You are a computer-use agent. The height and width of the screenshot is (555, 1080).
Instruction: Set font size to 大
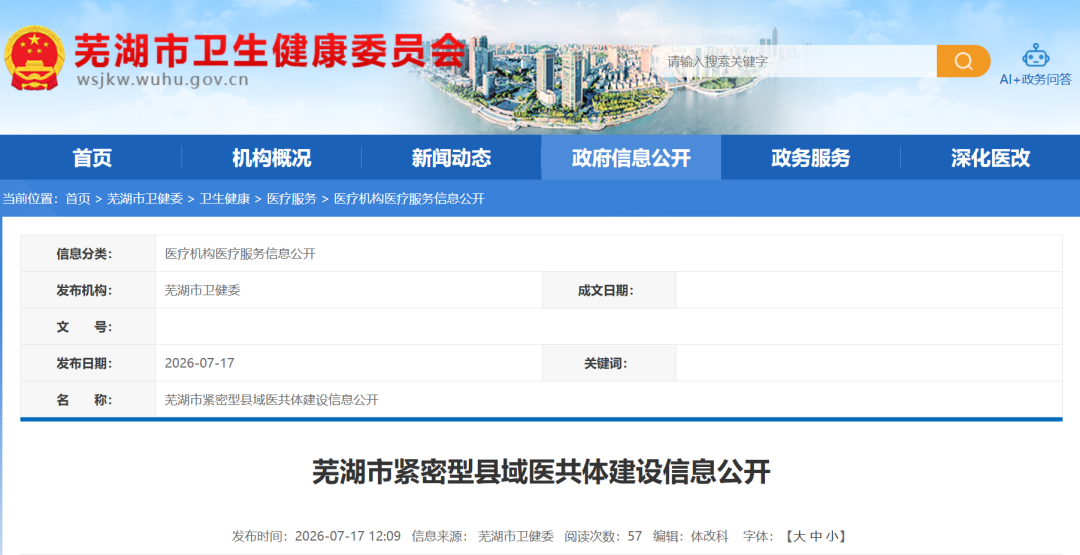800,536
